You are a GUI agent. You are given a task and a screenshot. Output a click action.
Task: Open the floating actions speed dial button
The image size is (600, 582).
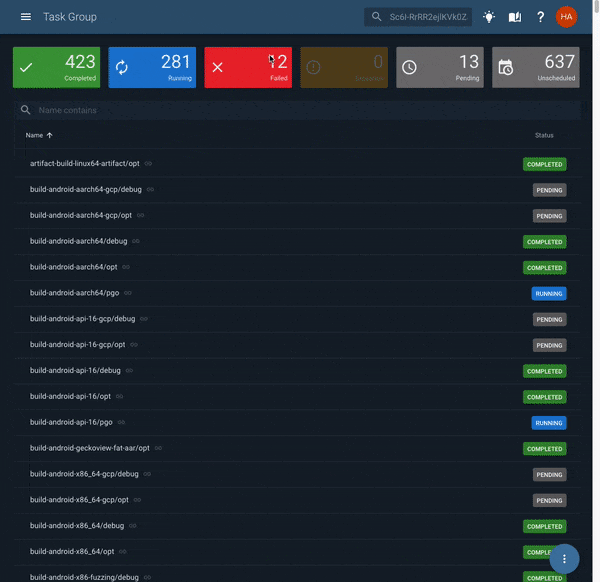click(564, 559)
